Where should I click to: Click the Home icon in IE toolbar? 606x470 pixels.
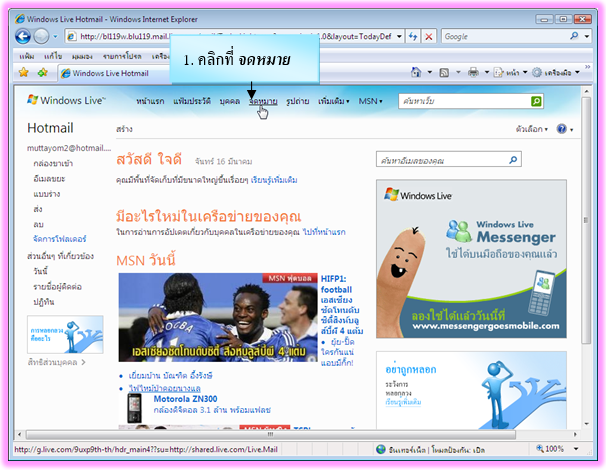point(416,72)
